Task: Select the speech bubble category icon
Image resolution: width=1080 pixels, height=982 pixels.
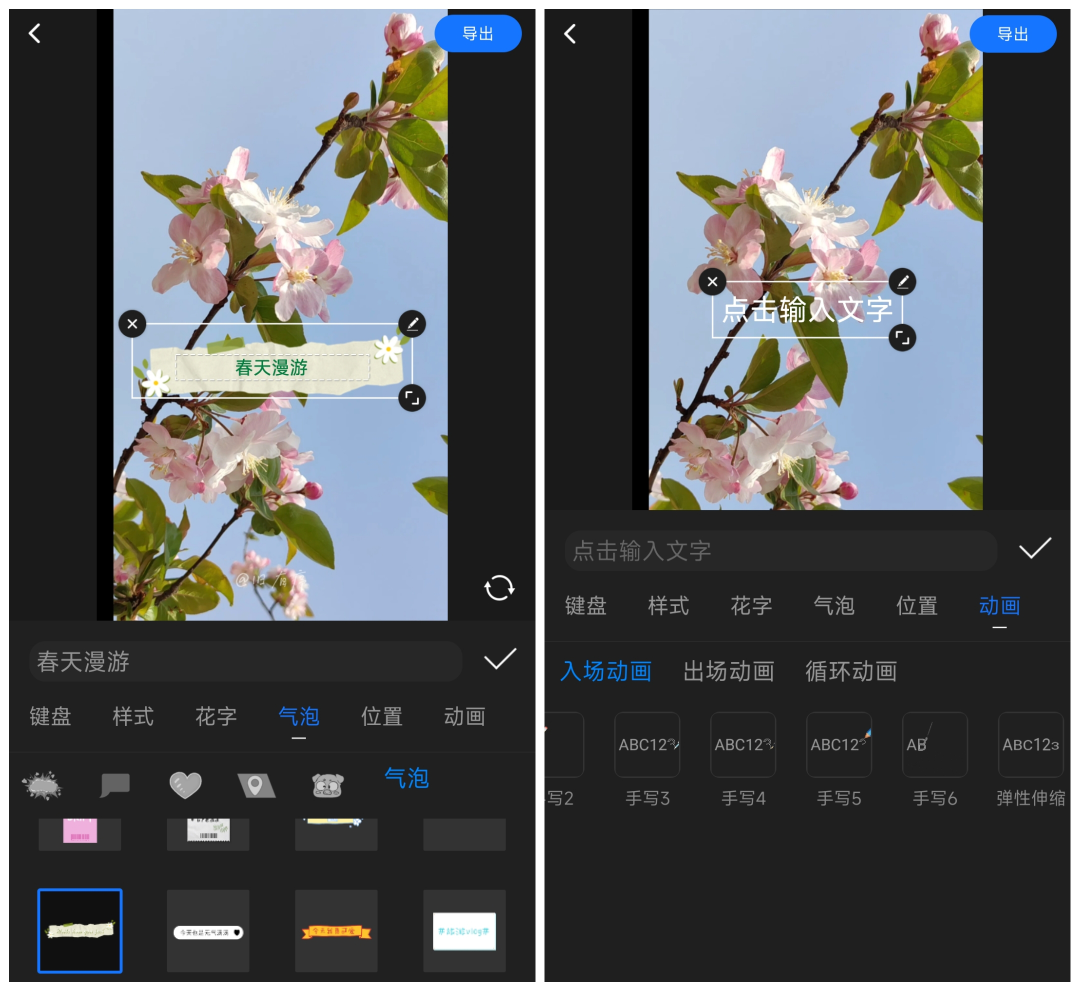Action: click(x=115, y=785)
